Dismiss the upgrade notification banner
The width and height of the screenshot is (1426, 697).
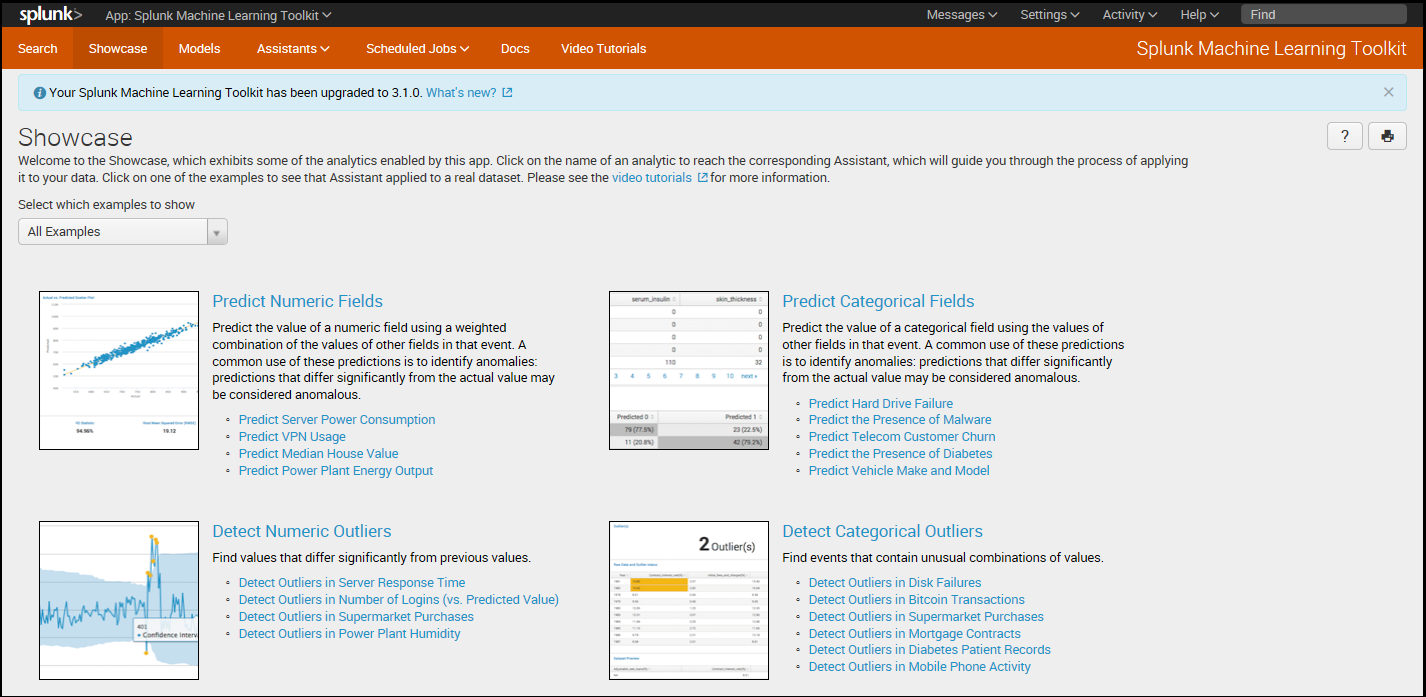[1388, 92]
